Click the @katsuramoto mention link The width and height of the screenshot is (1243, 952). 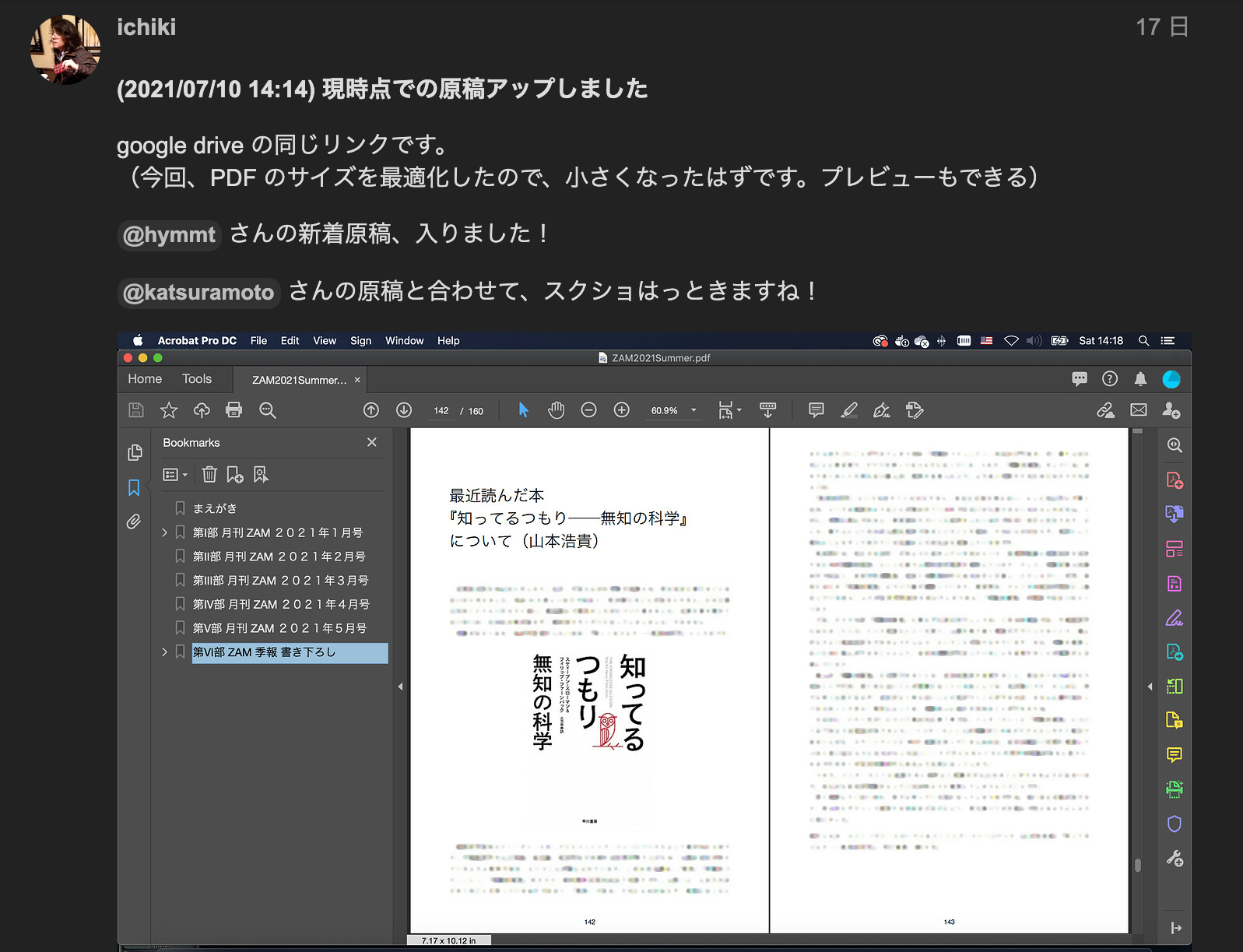(198, 292)
